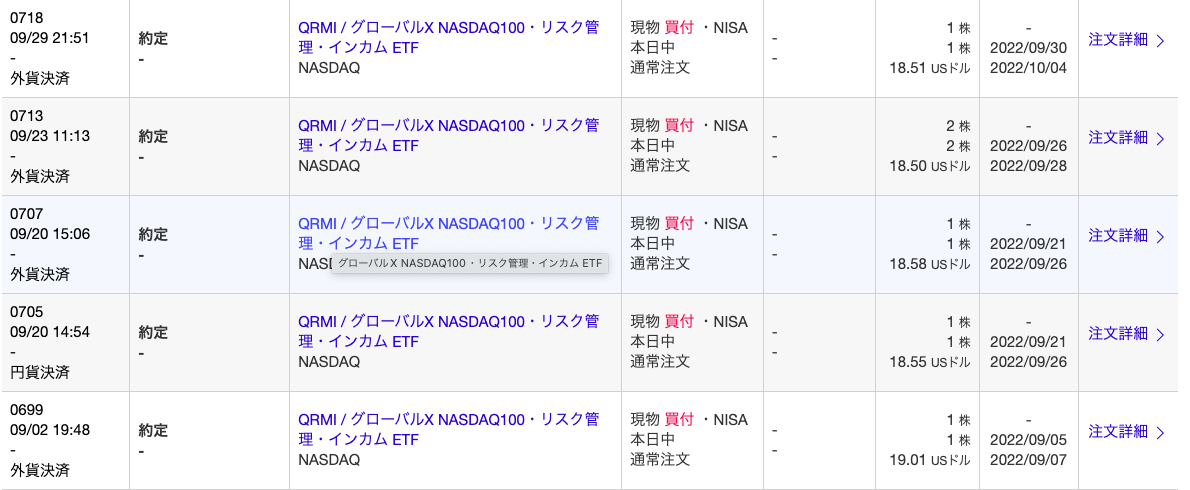Click chevron arrow in order 0707 row
Viewport: 1190px width, 490px height.
click(x=1160, y=236)
